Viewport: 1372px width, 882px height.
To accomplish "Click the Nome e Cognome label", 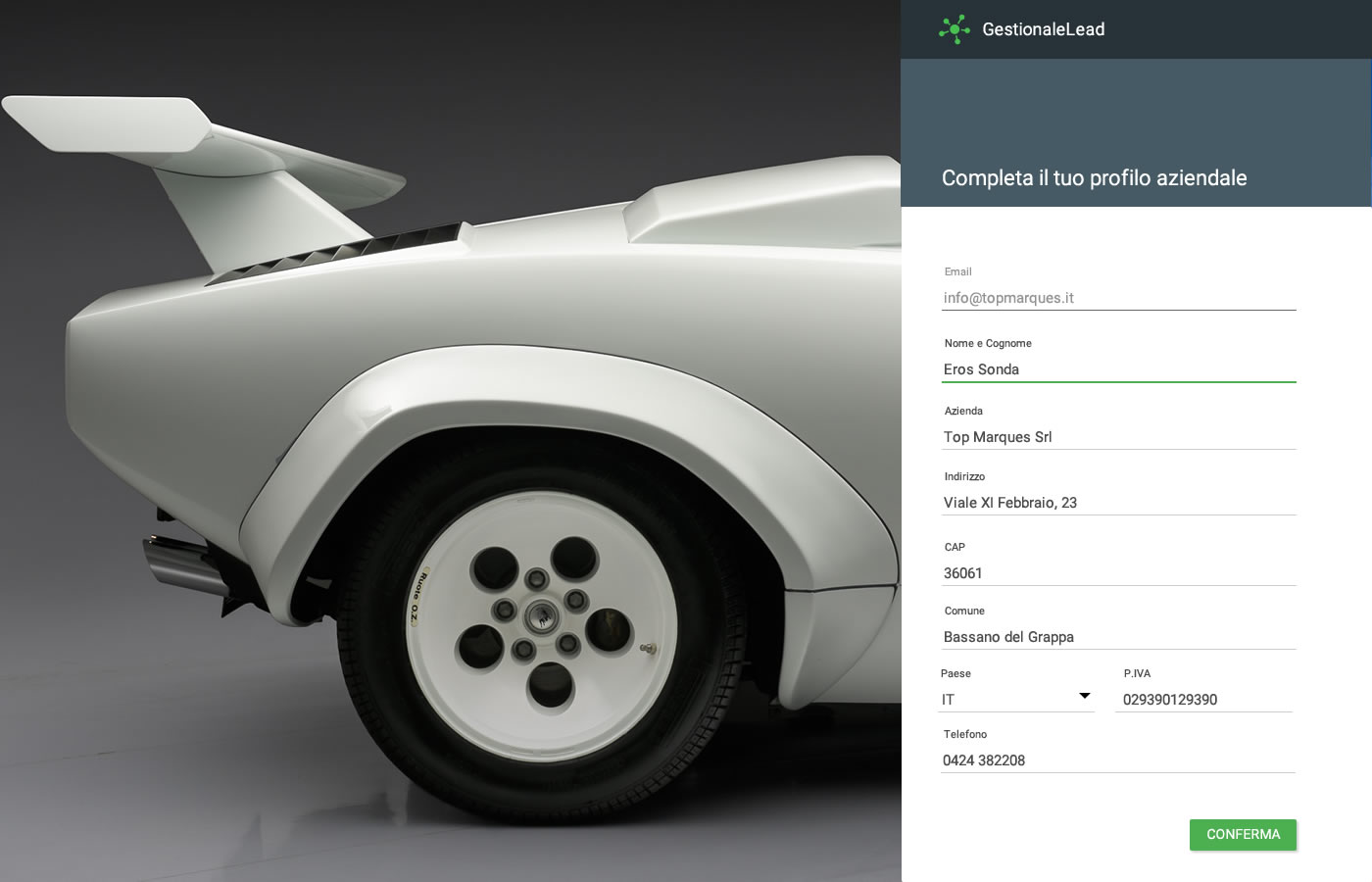I will [x=988, y=343].
